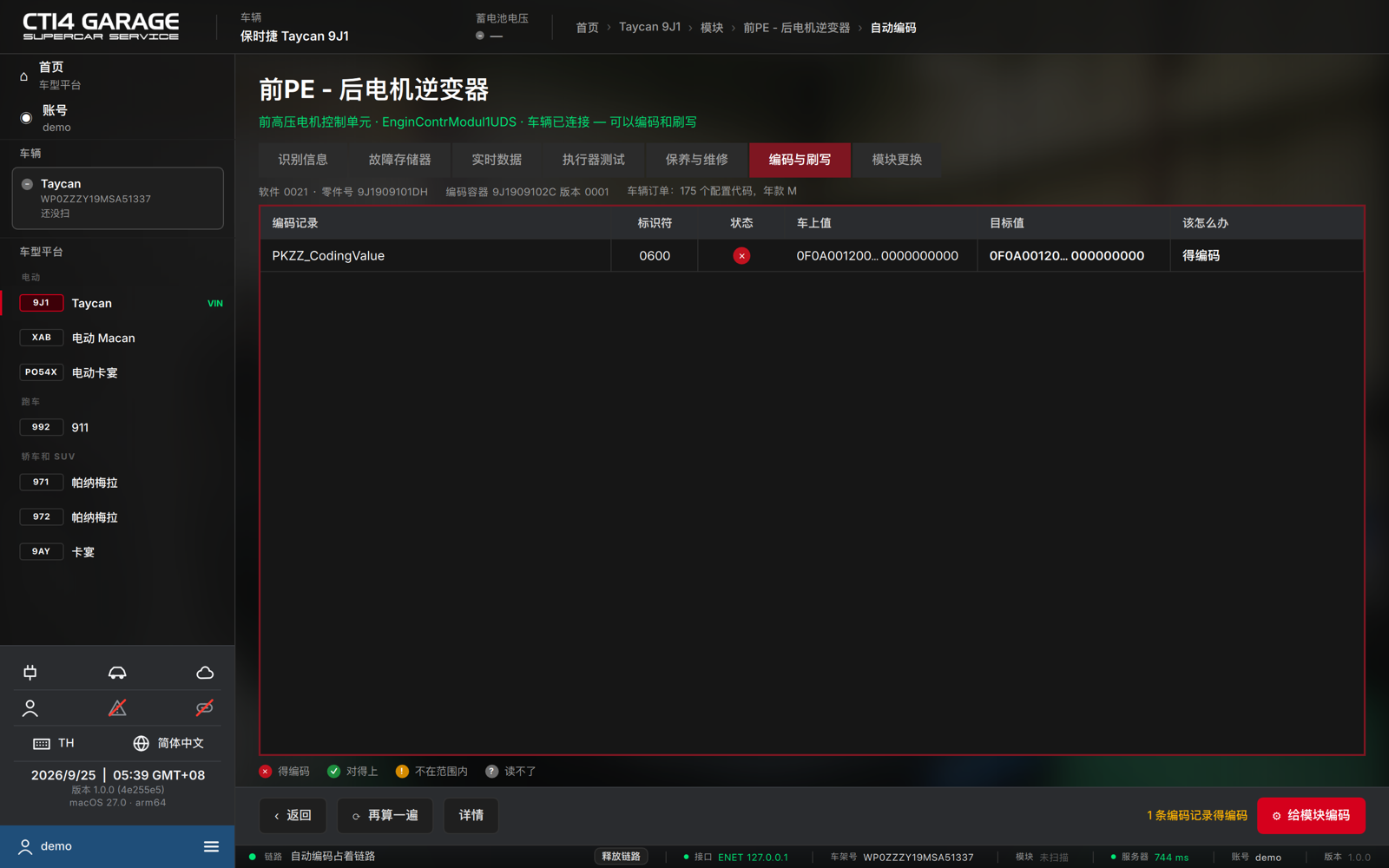Switch to 执行器测试 tab
The image size is (1389, 868).
coord(593,160)
